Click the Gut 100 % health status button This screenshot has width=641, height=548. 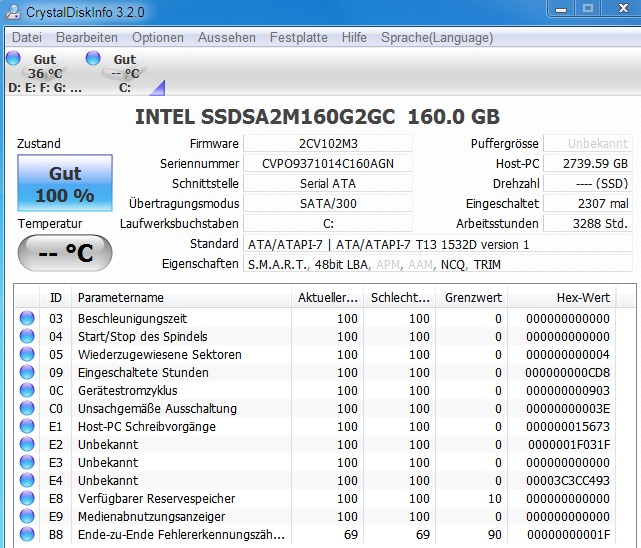[65, 183]
